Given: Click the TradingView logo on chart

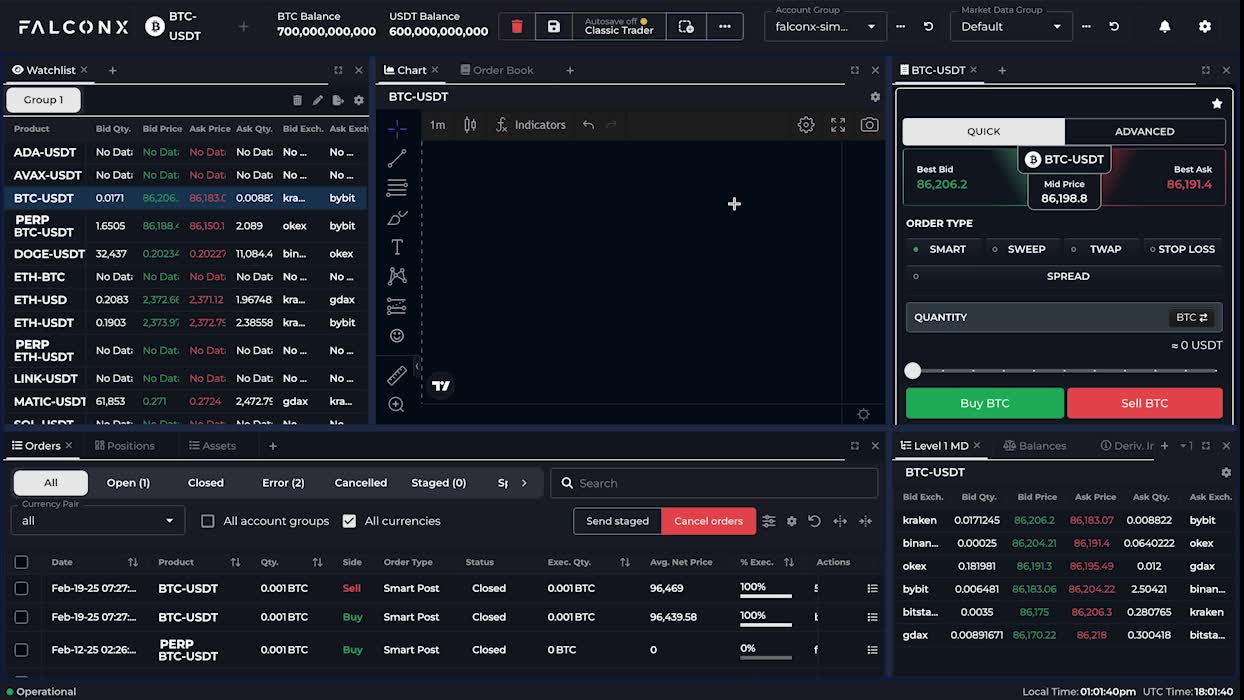Looking at the screenshot, I should coord(441,385).
